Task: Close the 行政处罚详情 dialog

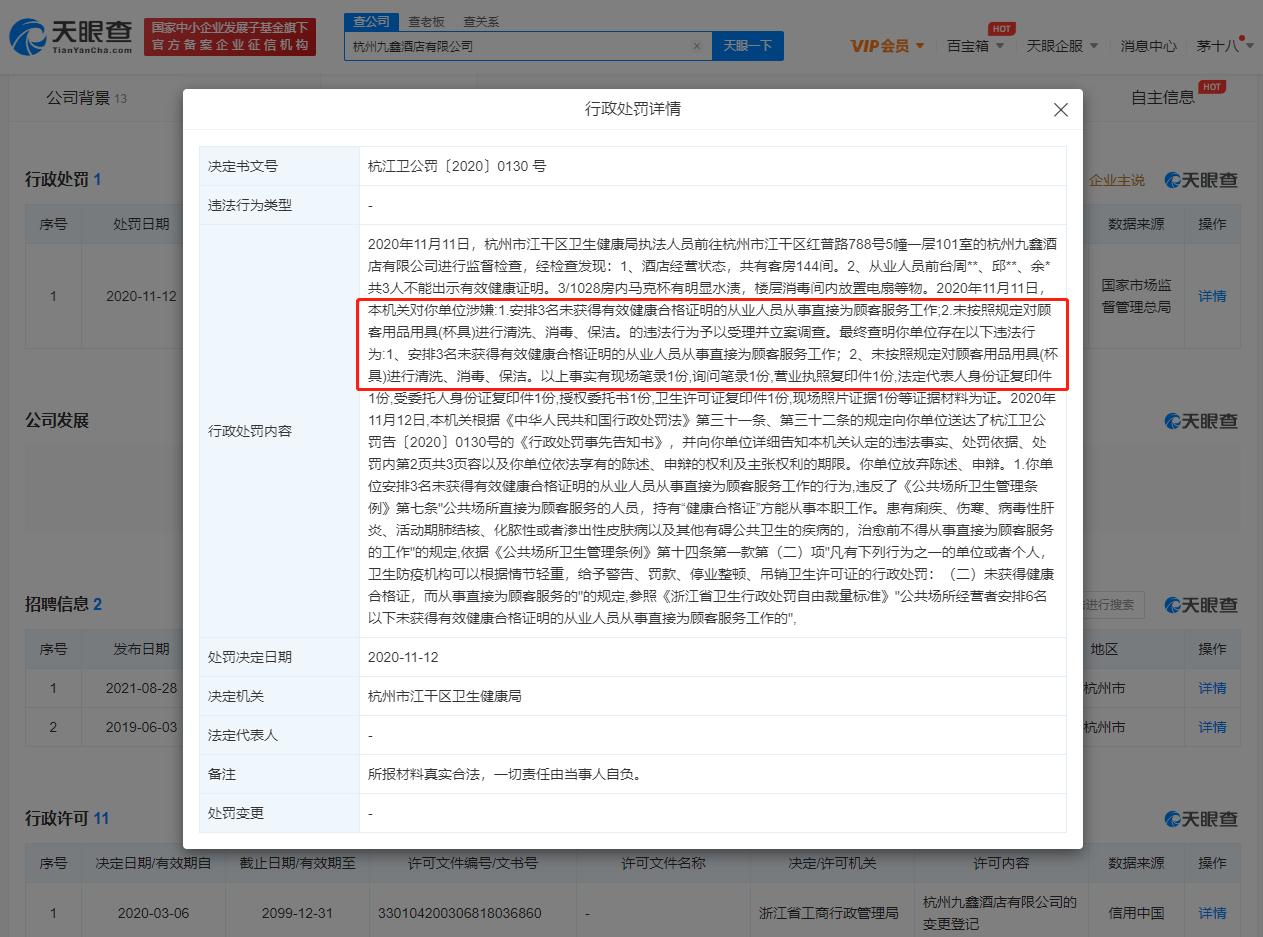Action: coord(1060,110)
